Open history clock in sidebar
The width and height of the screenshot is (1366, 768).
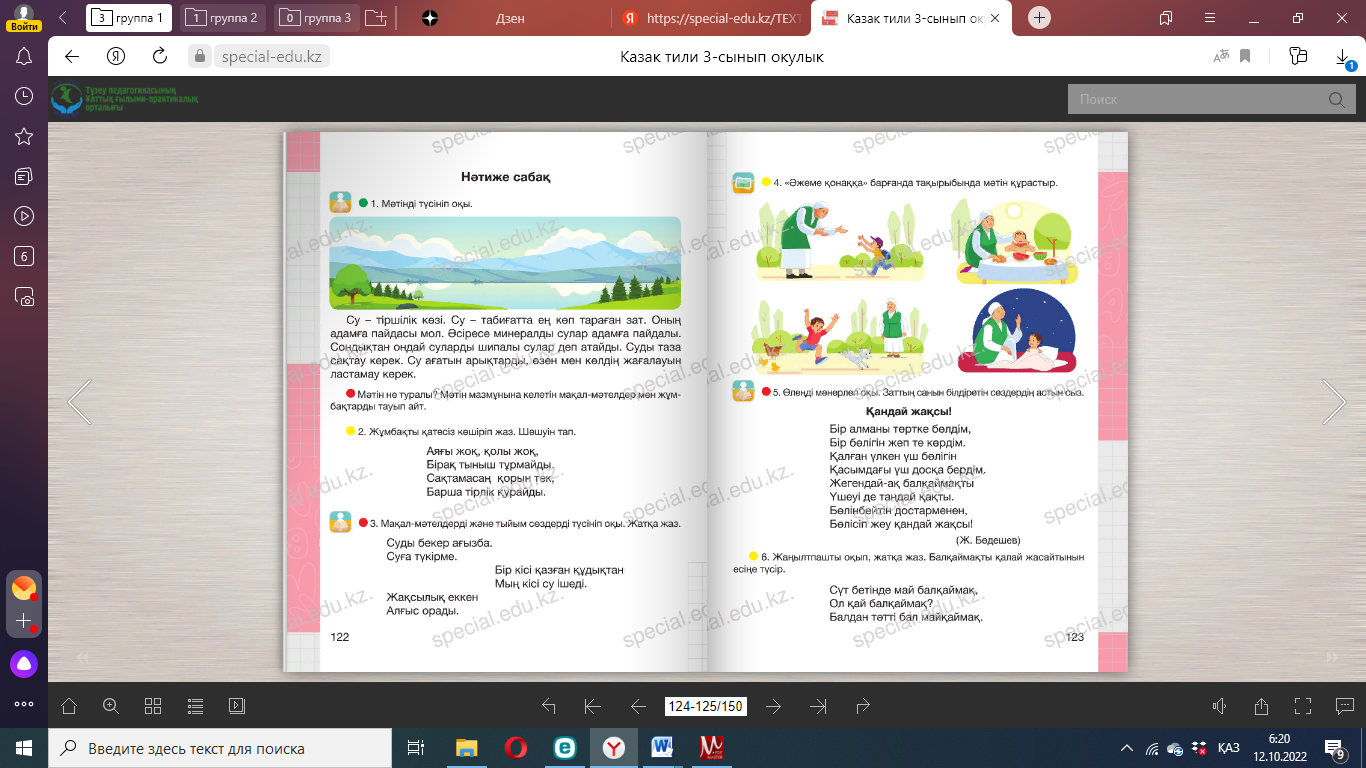24,96
